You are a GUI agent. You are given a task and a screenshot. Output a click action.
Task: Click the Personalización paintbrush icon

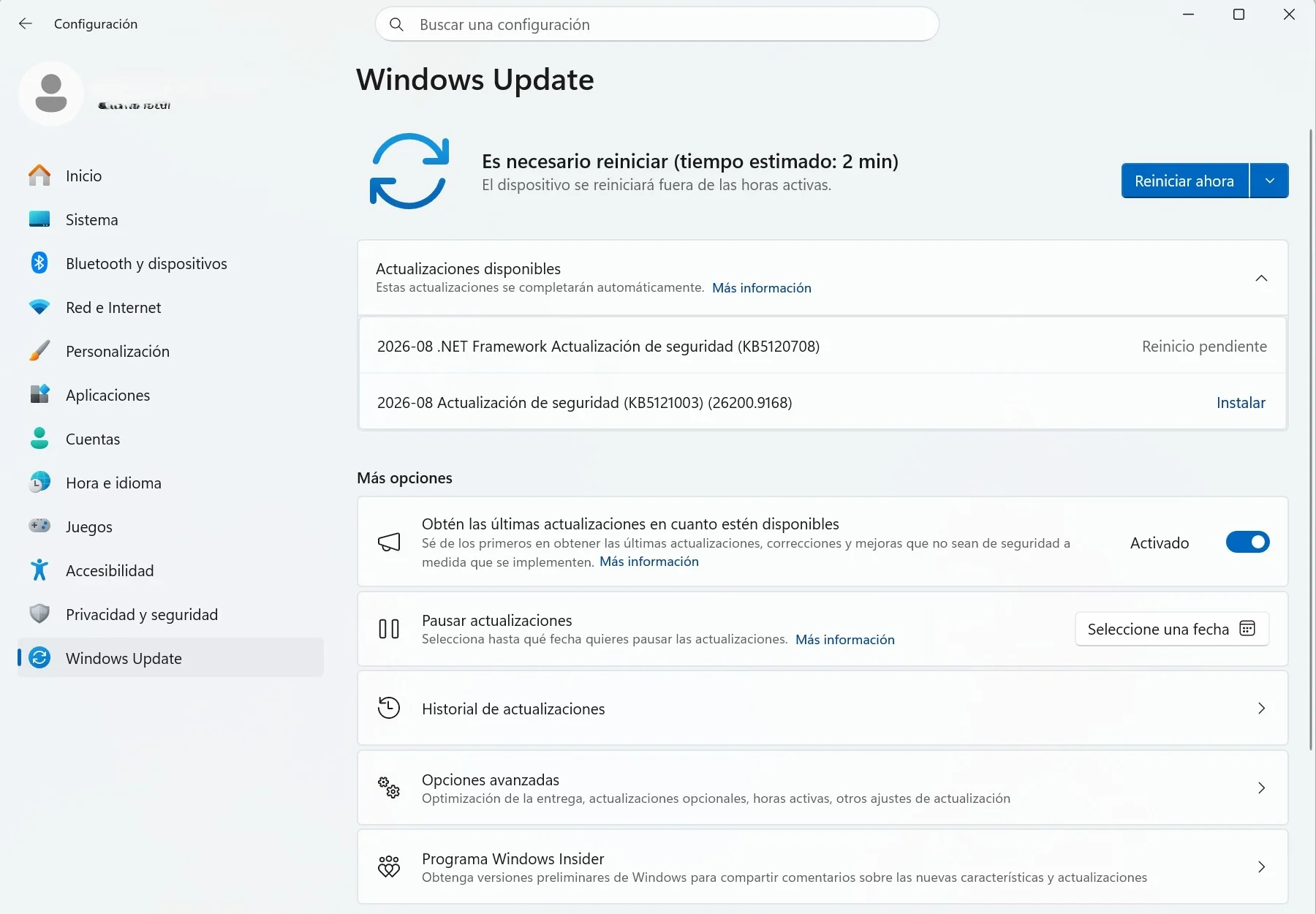click(x=39, y=351)
